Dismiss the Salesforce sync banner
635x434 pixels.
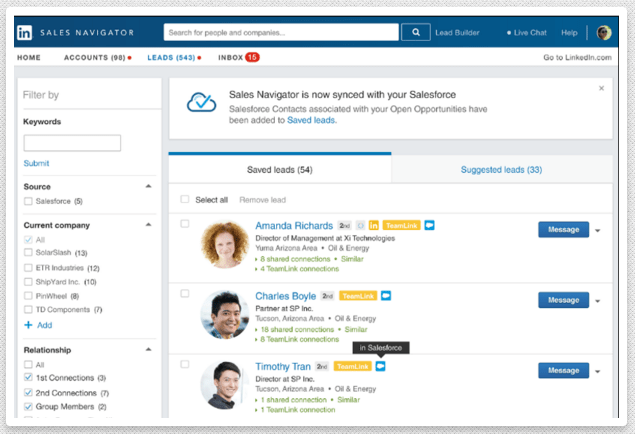[601, 88]
